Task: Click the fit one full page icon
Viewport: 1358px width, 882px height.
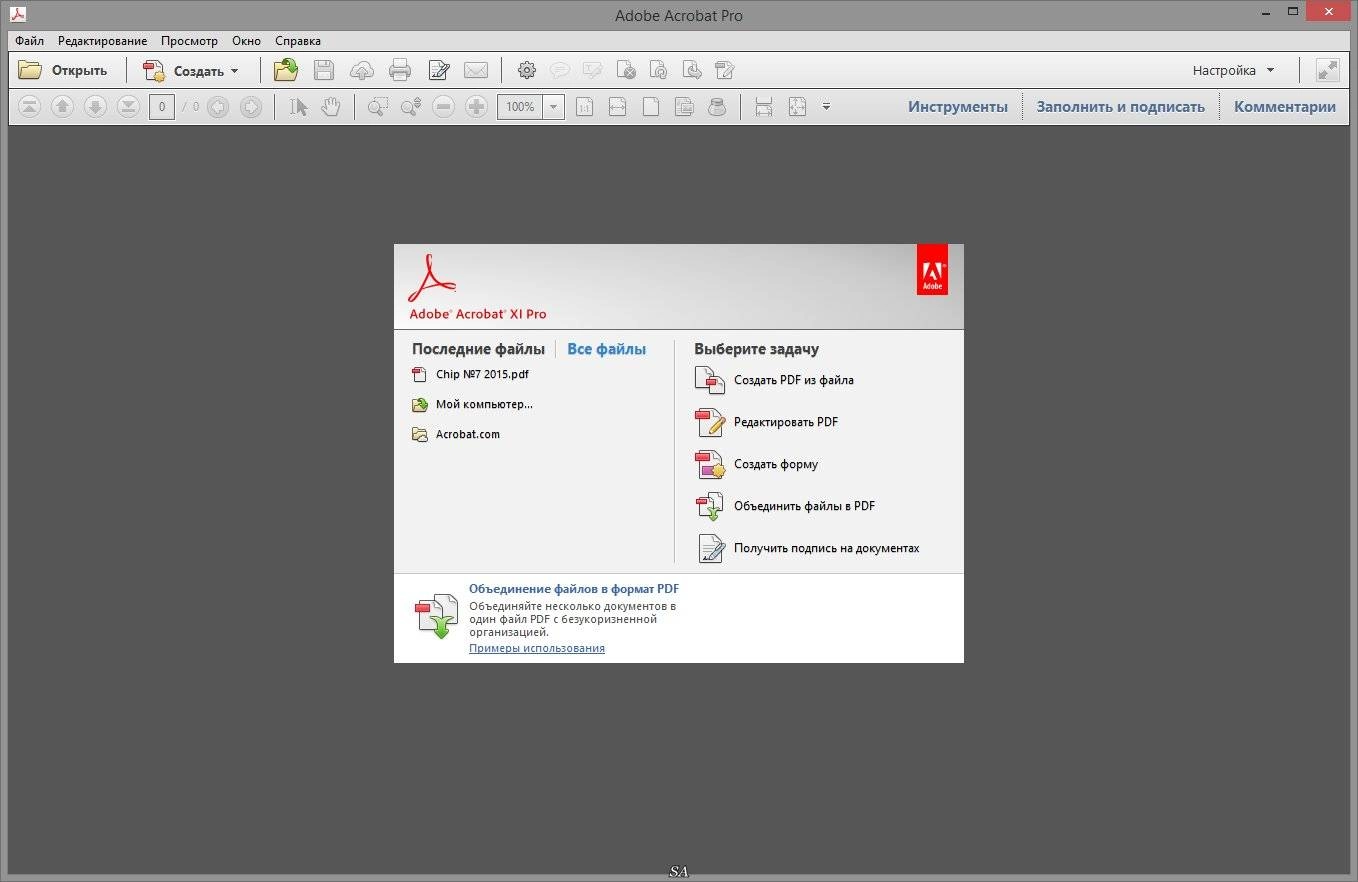Action: pyautogui.click(x=651, y=106)
